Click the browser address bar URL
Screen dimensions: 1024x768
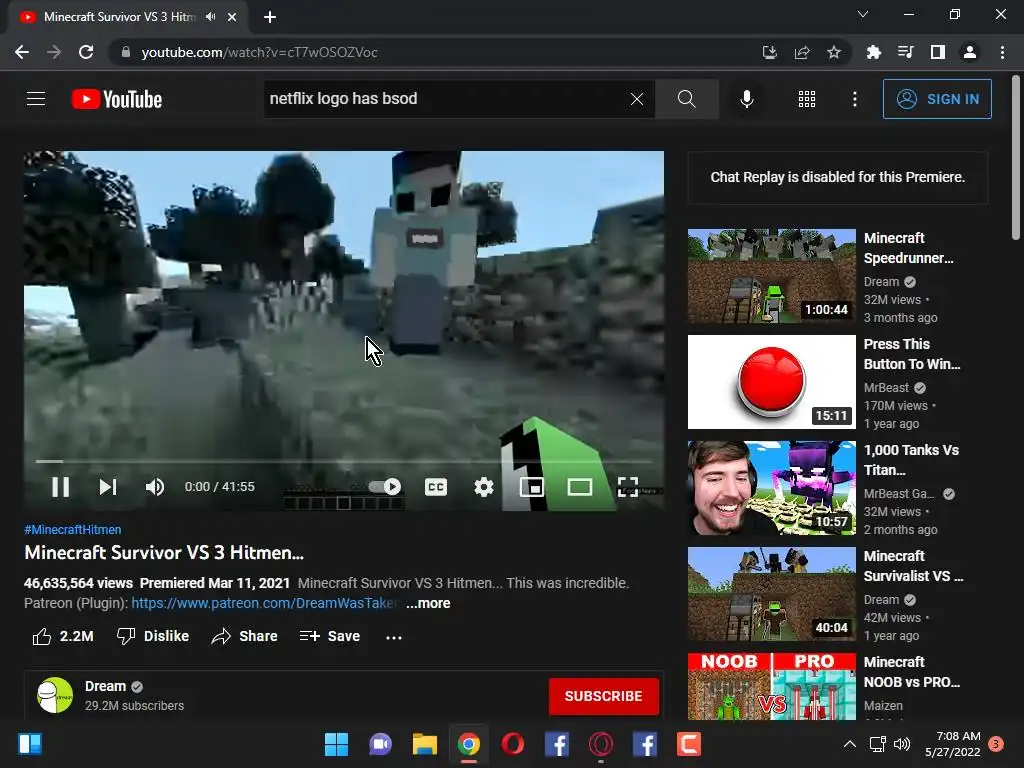point(259,52)
